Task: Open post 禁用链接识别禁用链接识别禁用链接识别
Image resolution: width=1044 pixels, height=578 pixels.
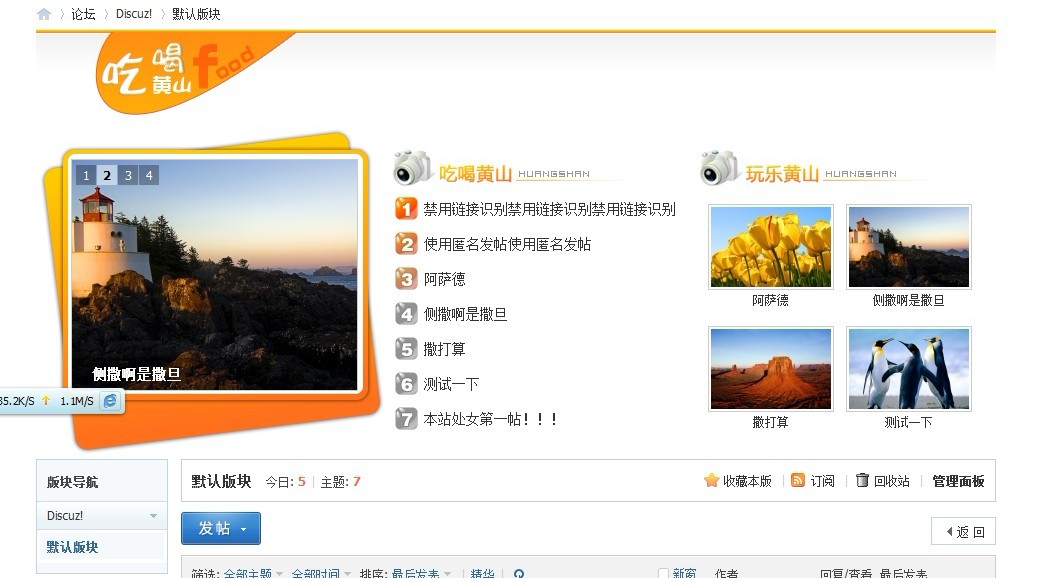Action: [x=549, y=209]
